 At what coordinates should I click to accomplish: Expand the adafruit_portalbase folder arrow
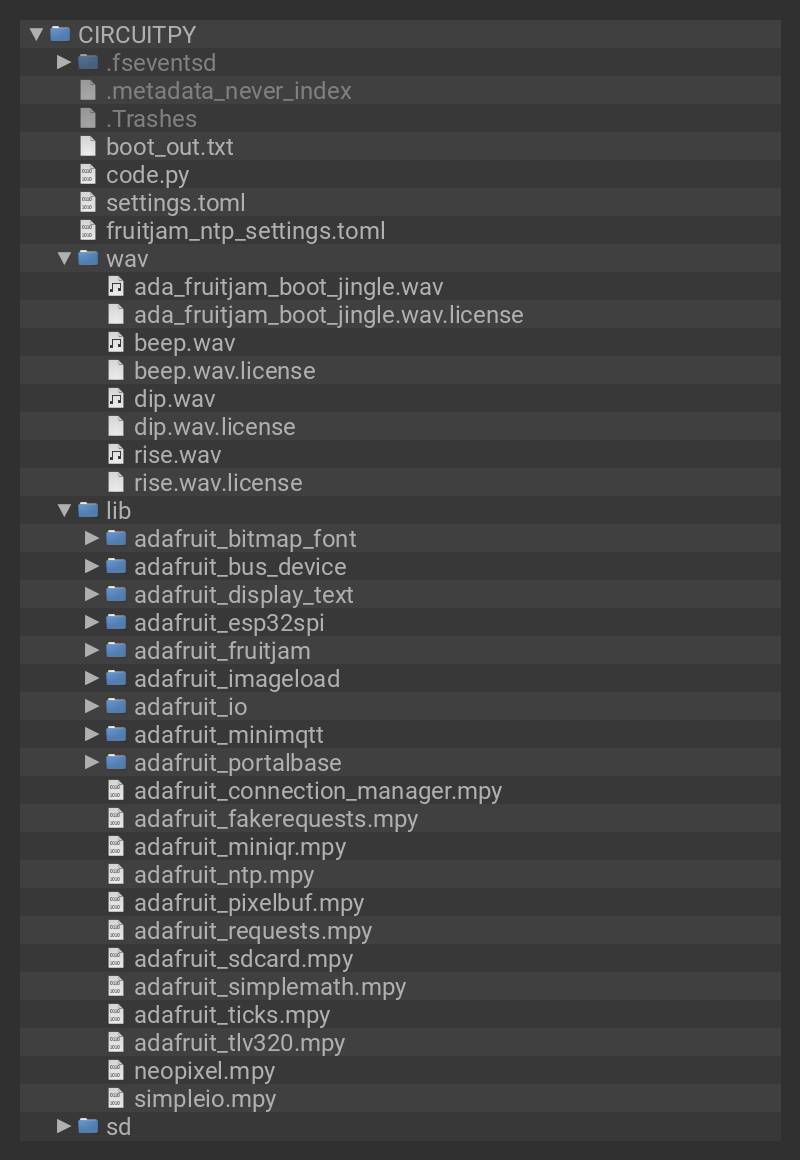[92, 763]
